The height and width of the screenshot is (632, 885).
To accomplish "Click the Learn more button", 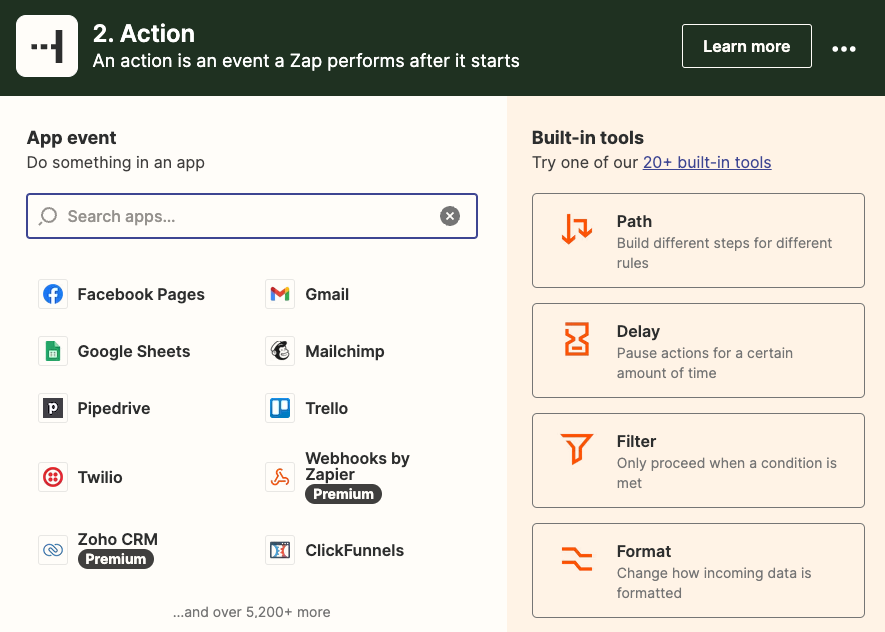I will tap(747, 46).
